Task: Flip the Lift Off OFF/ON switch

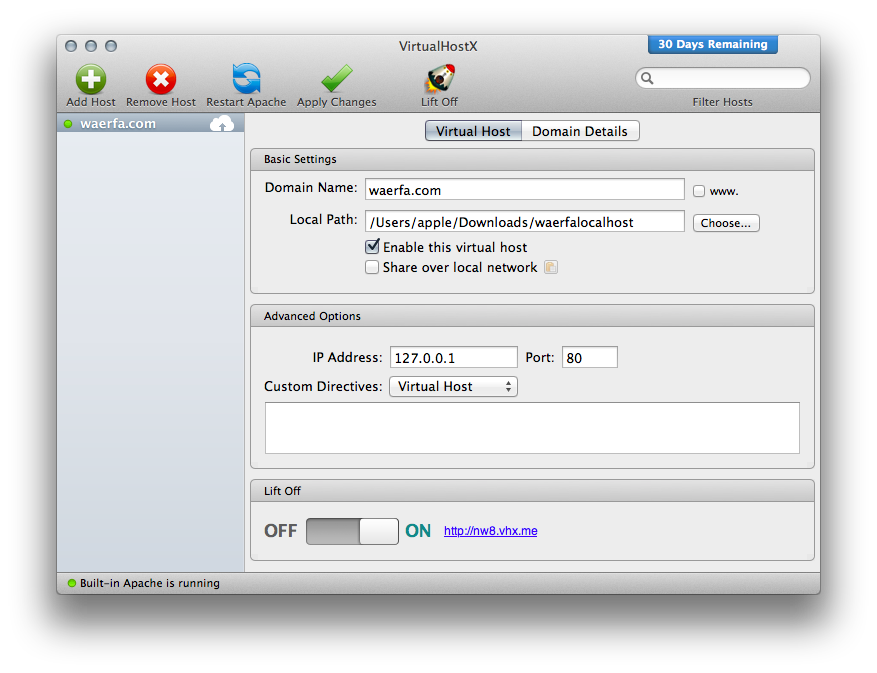Action: 352,531
